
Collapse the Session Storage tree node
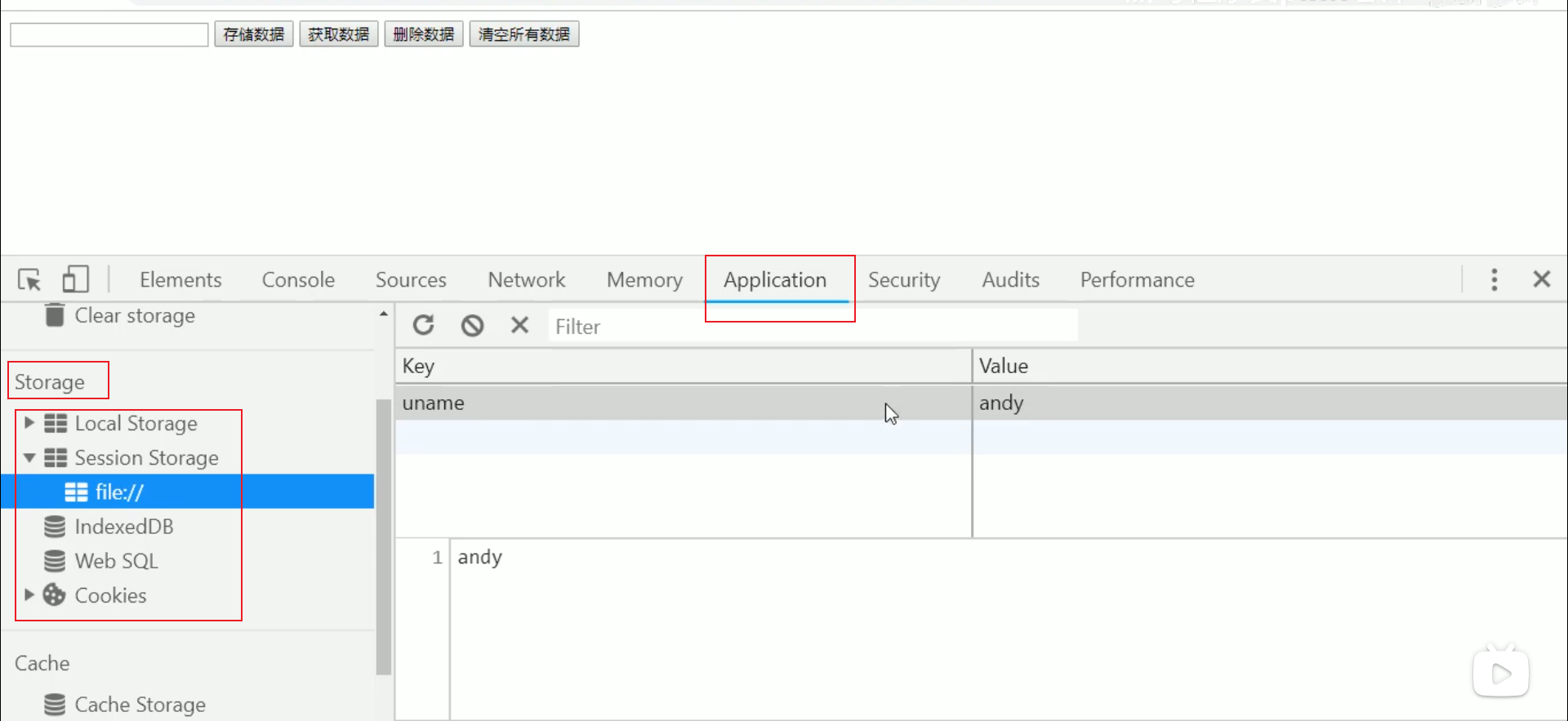[x=29, y=458]
